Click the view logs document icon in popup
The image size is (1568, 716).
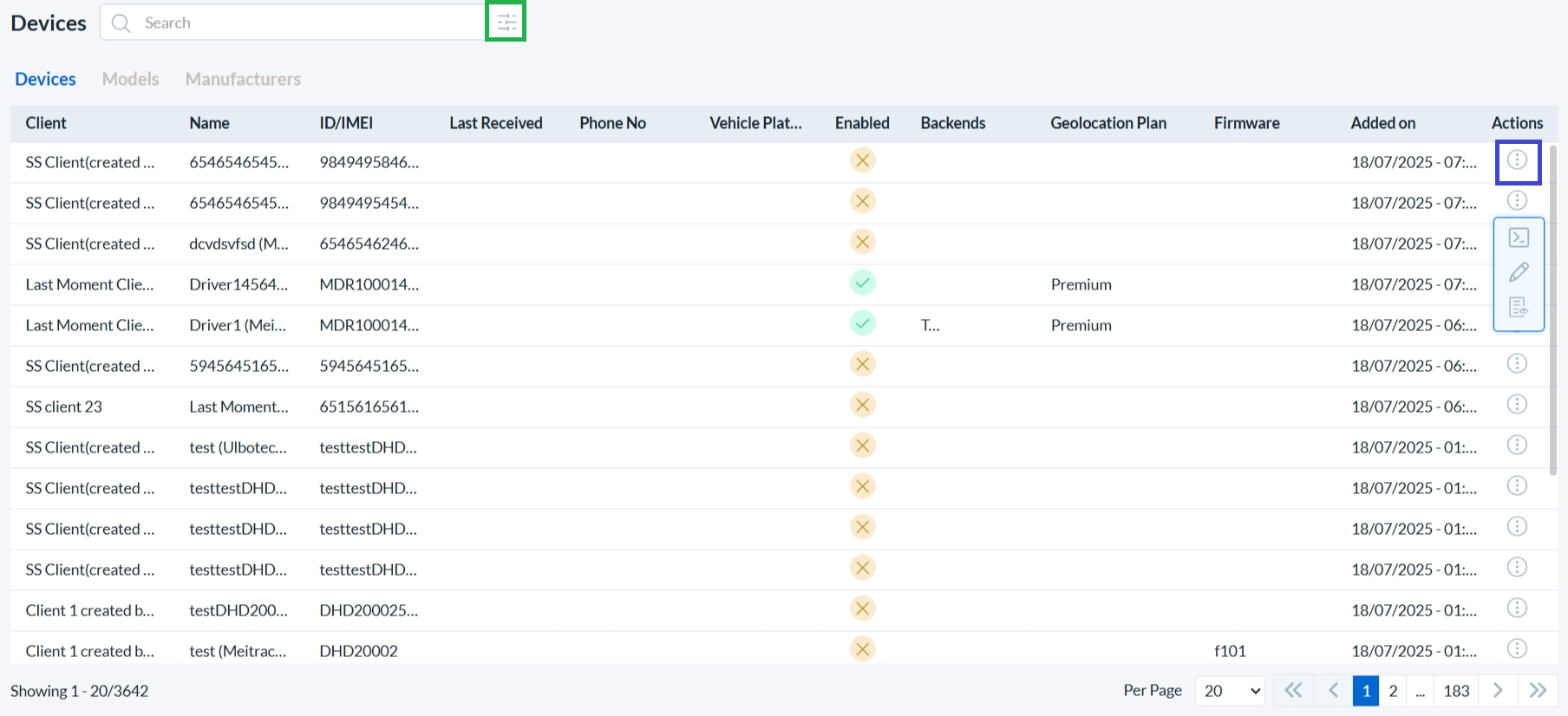[1519, 307]
